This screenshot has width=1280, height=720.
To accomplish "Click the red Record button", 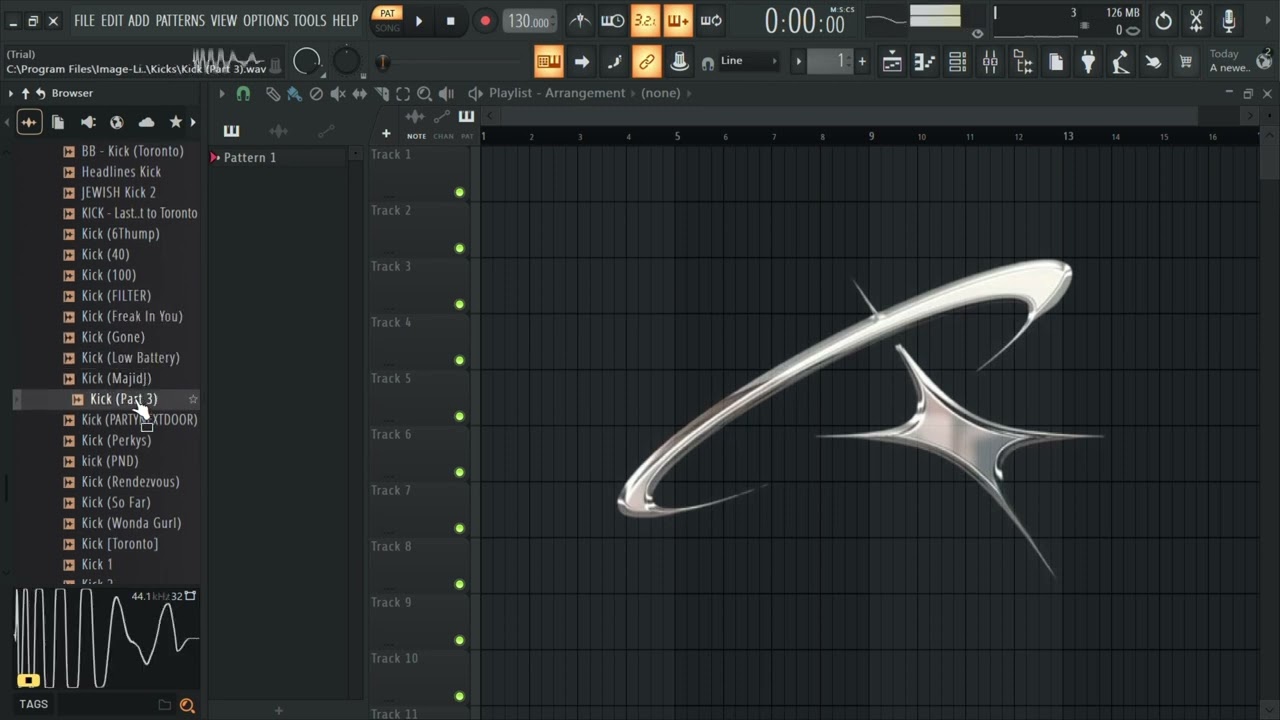I will [x=485, y=21].
